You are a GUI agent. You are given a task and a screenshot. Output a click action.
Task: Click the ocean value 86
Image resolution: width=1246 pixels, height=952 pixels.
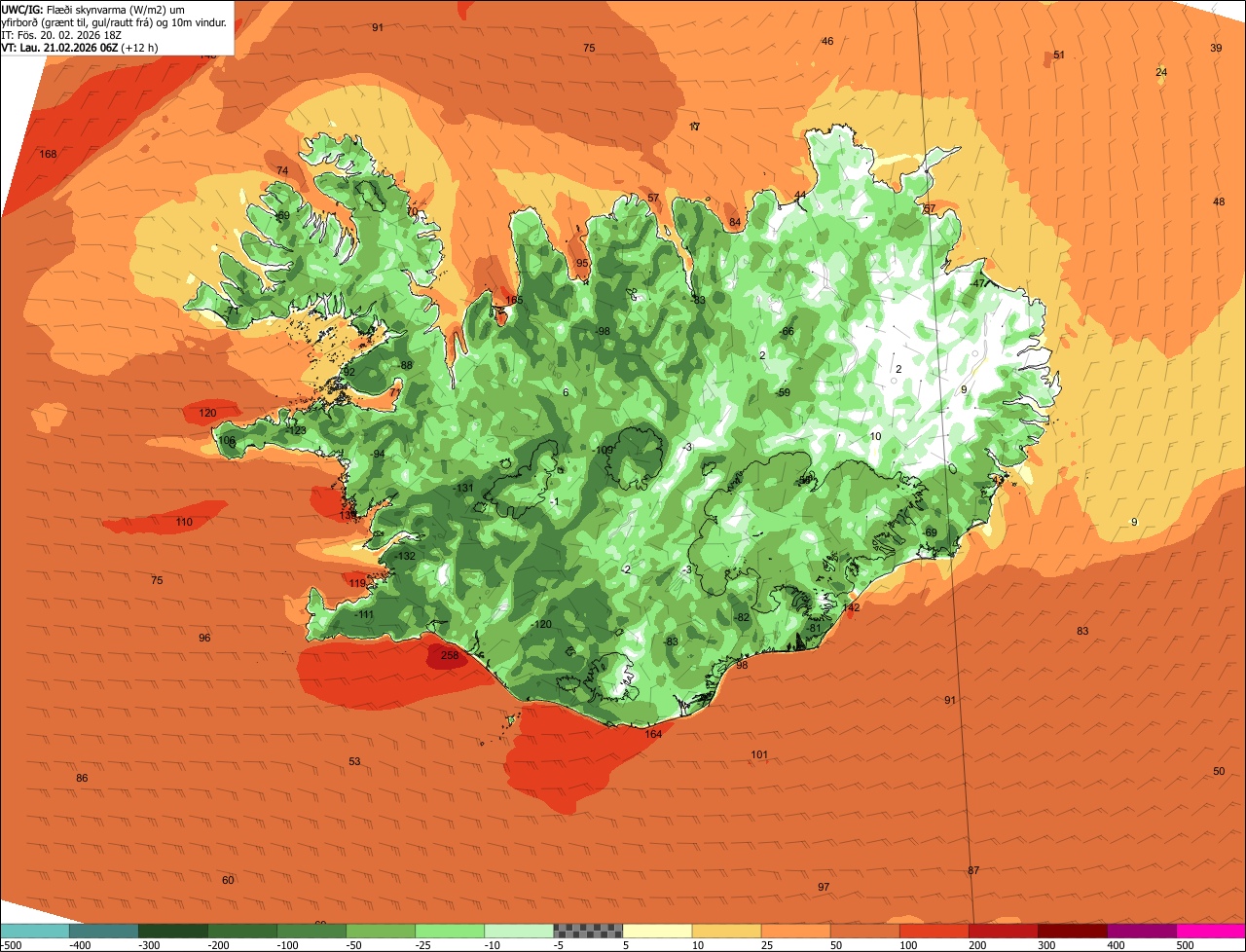82,778
